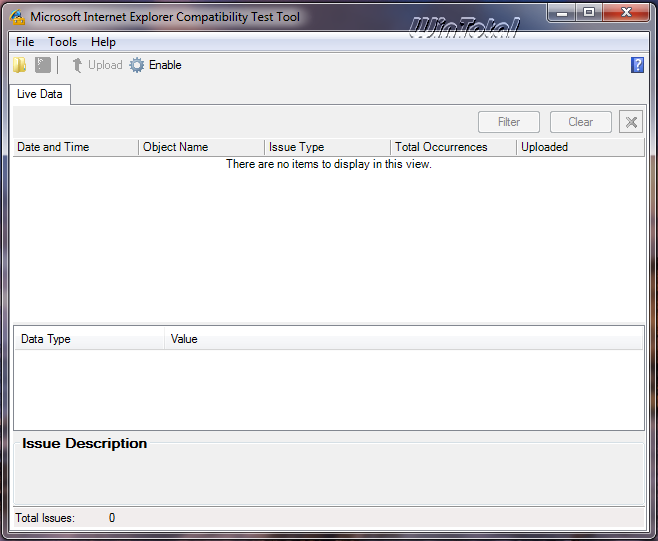
Task: Open the Tools menu
Action: (x=63, y=42)
